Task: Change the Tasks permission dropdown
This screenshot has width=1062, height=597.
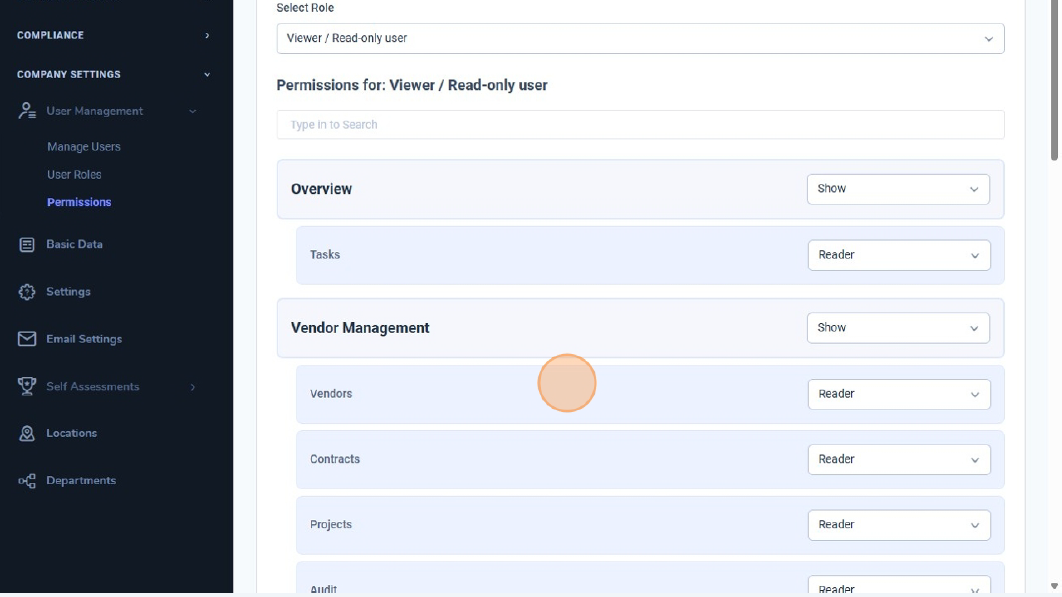Action: (898, 255)
